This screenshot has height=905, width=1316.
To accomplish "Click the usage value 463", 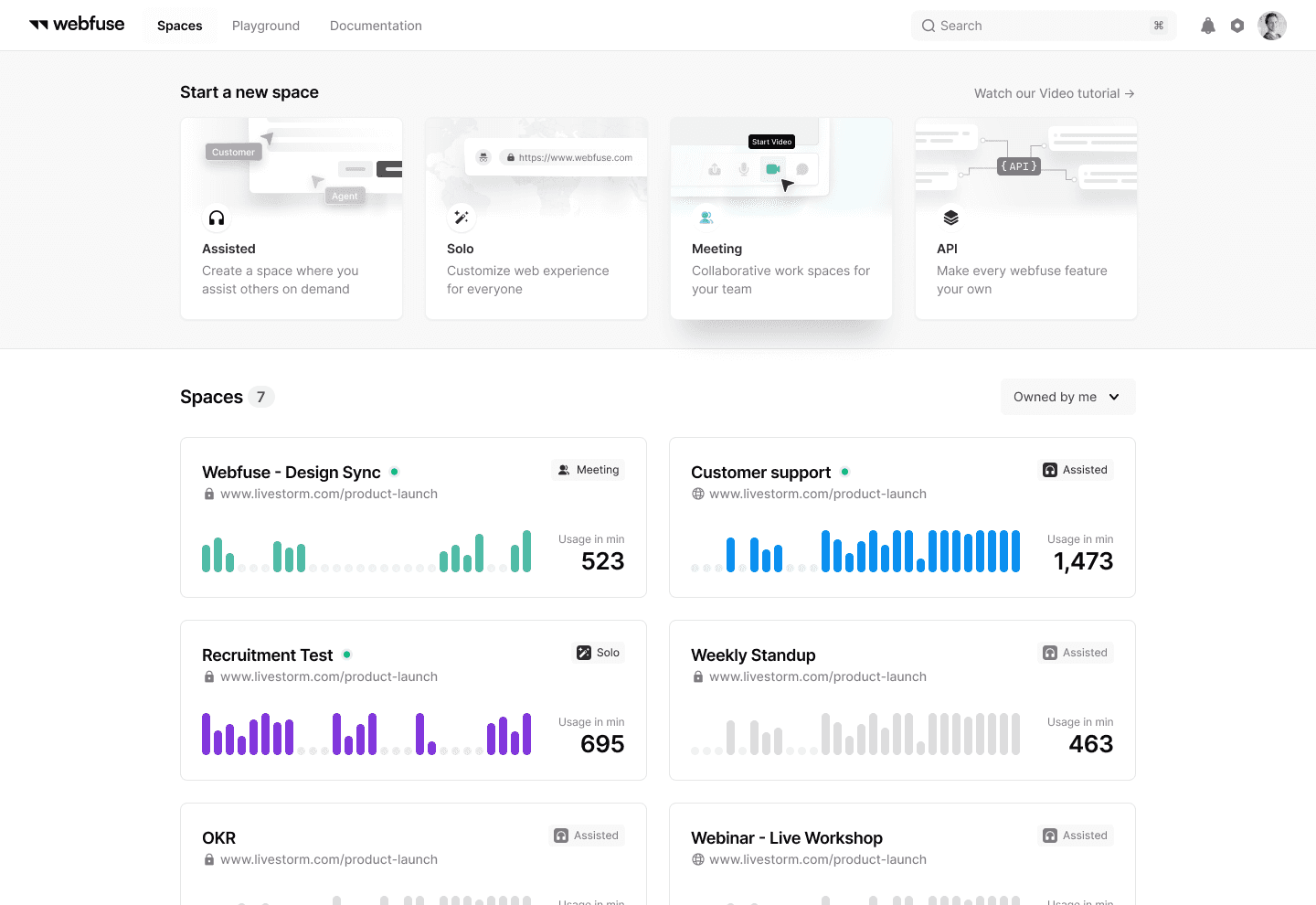I will (x=1091, y=744).
